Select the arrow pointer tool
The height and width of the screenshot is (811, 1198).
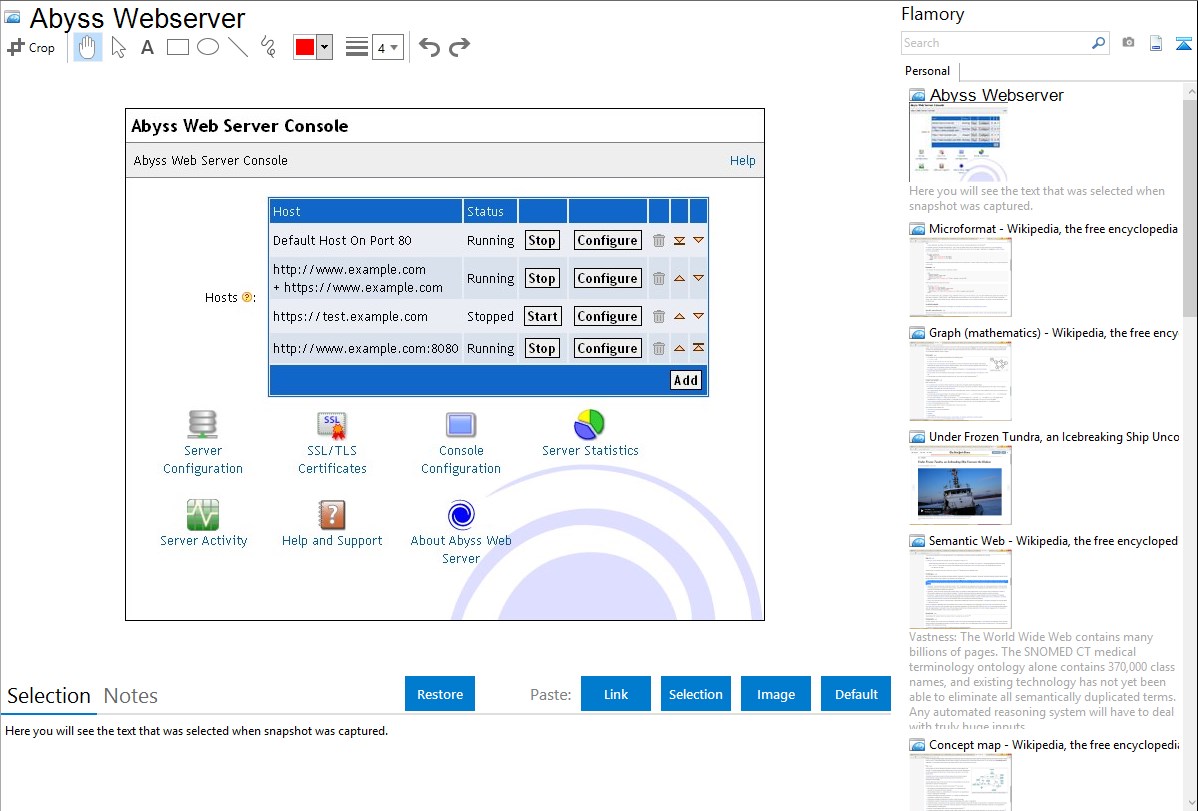[118, 47]
